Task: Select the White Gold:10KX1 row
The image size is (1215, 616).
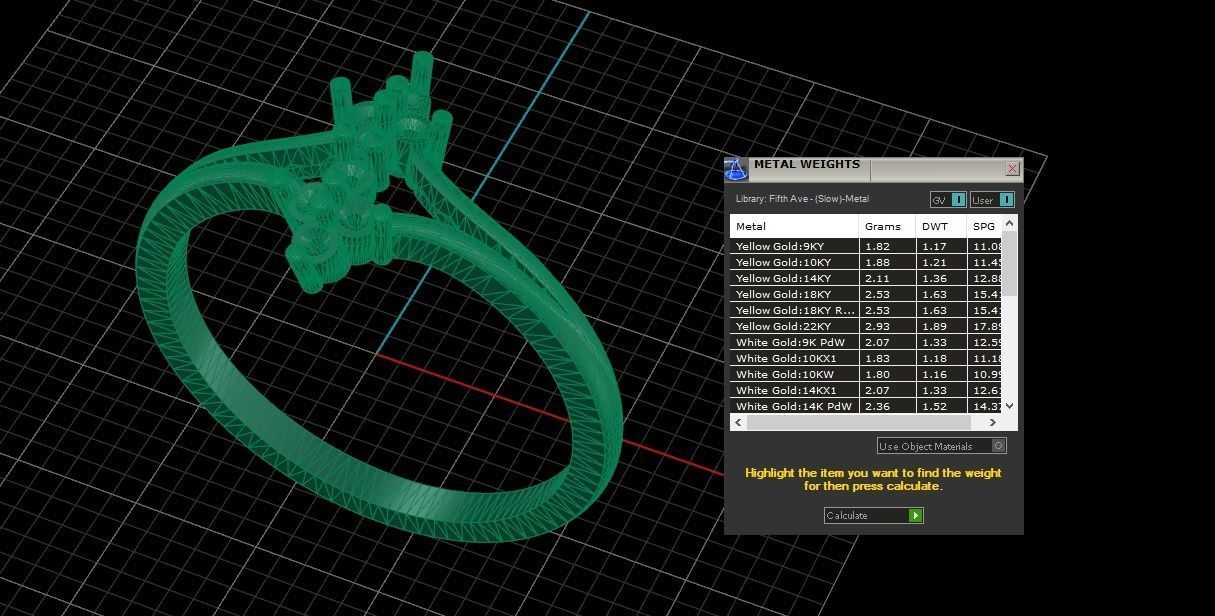Action: click(x=865, y=358)
